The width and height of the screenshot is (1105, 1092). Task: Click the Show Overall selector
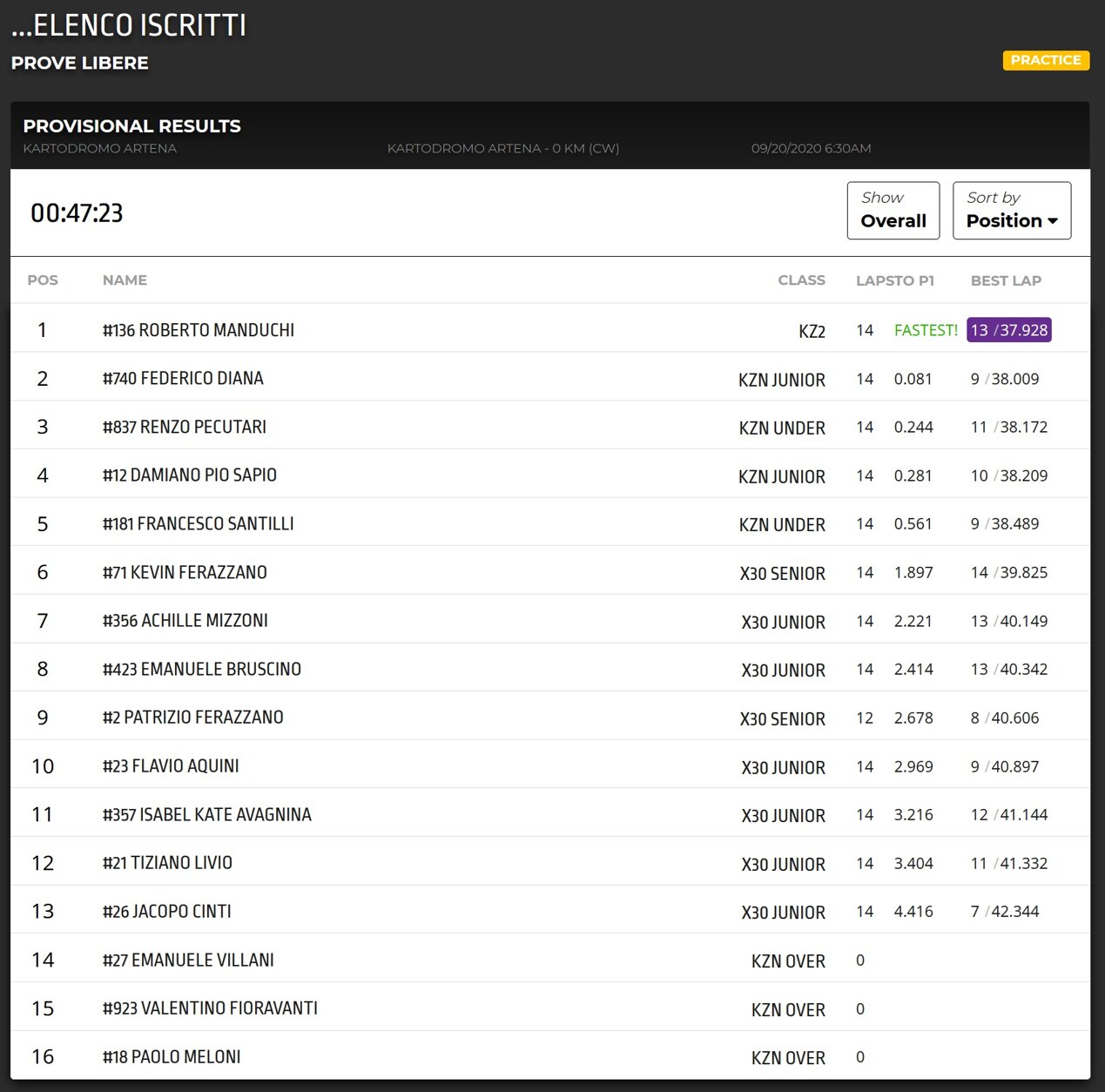click(x=893, y=210)
